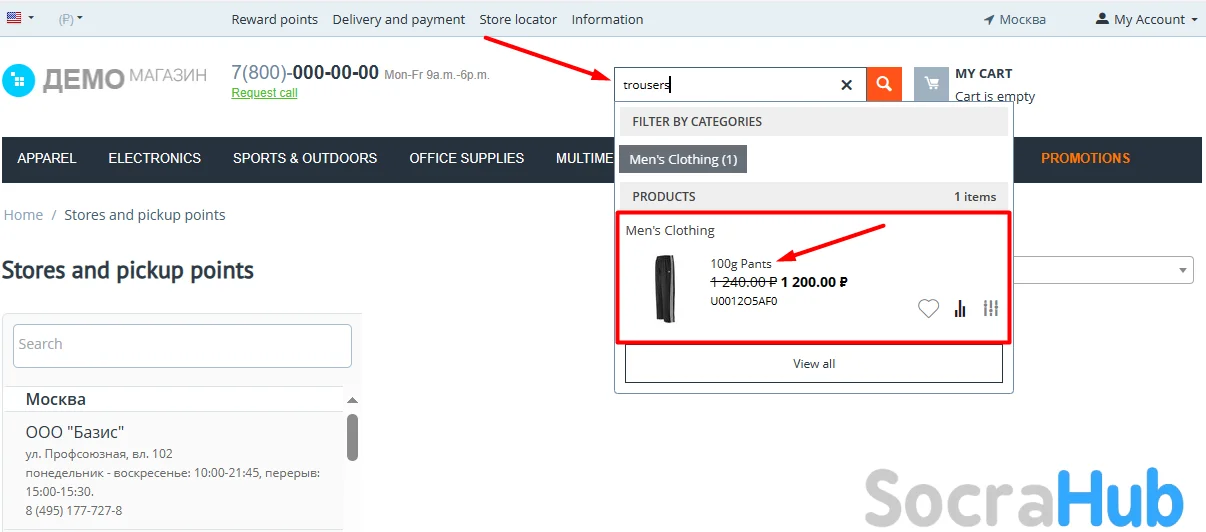Screen dimensions: 1206x532
Task: Select the Men's Clothing (1) category filter
Action: click(x=683, y=159)
